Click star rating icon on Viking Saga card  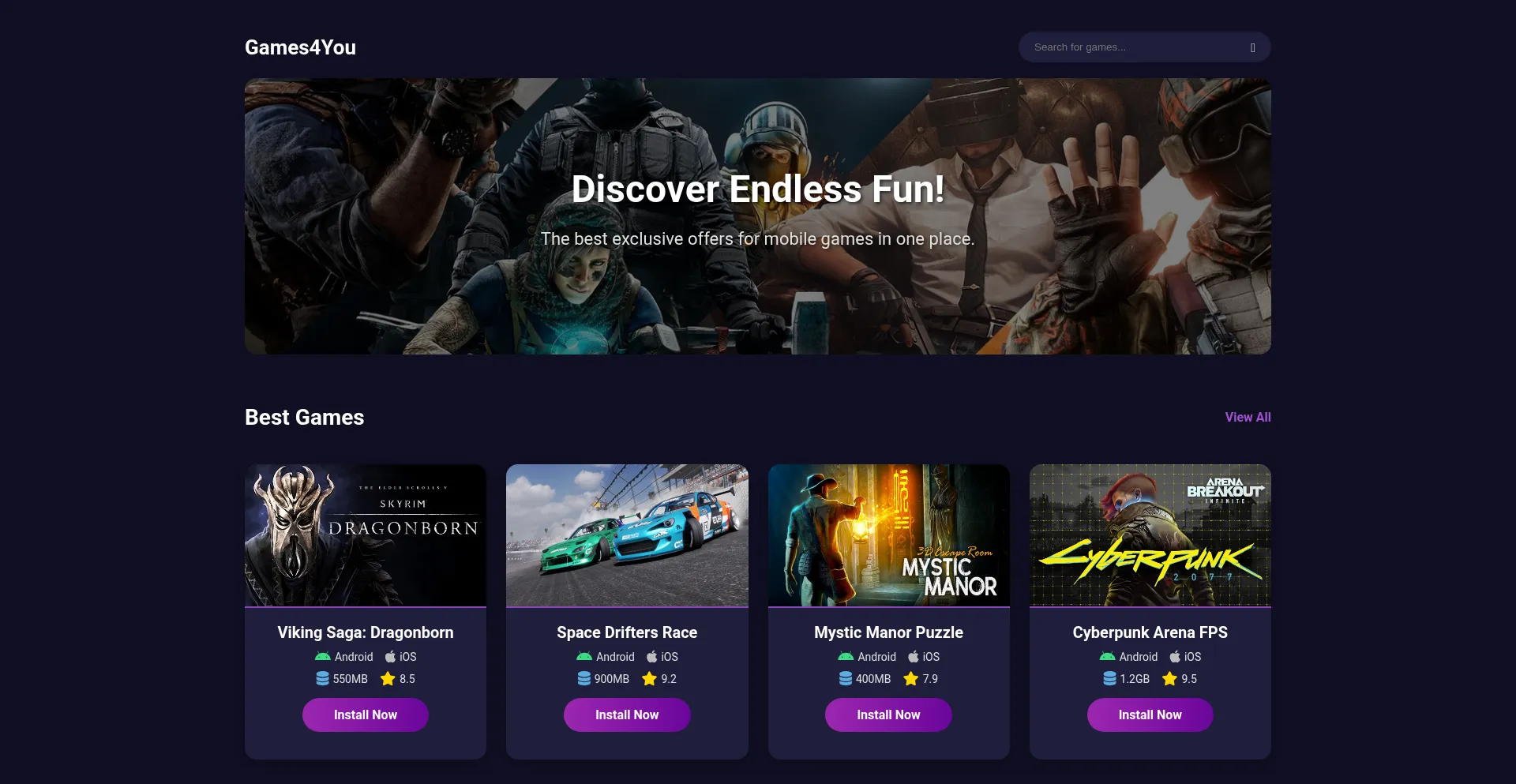[x=388, y=679]
